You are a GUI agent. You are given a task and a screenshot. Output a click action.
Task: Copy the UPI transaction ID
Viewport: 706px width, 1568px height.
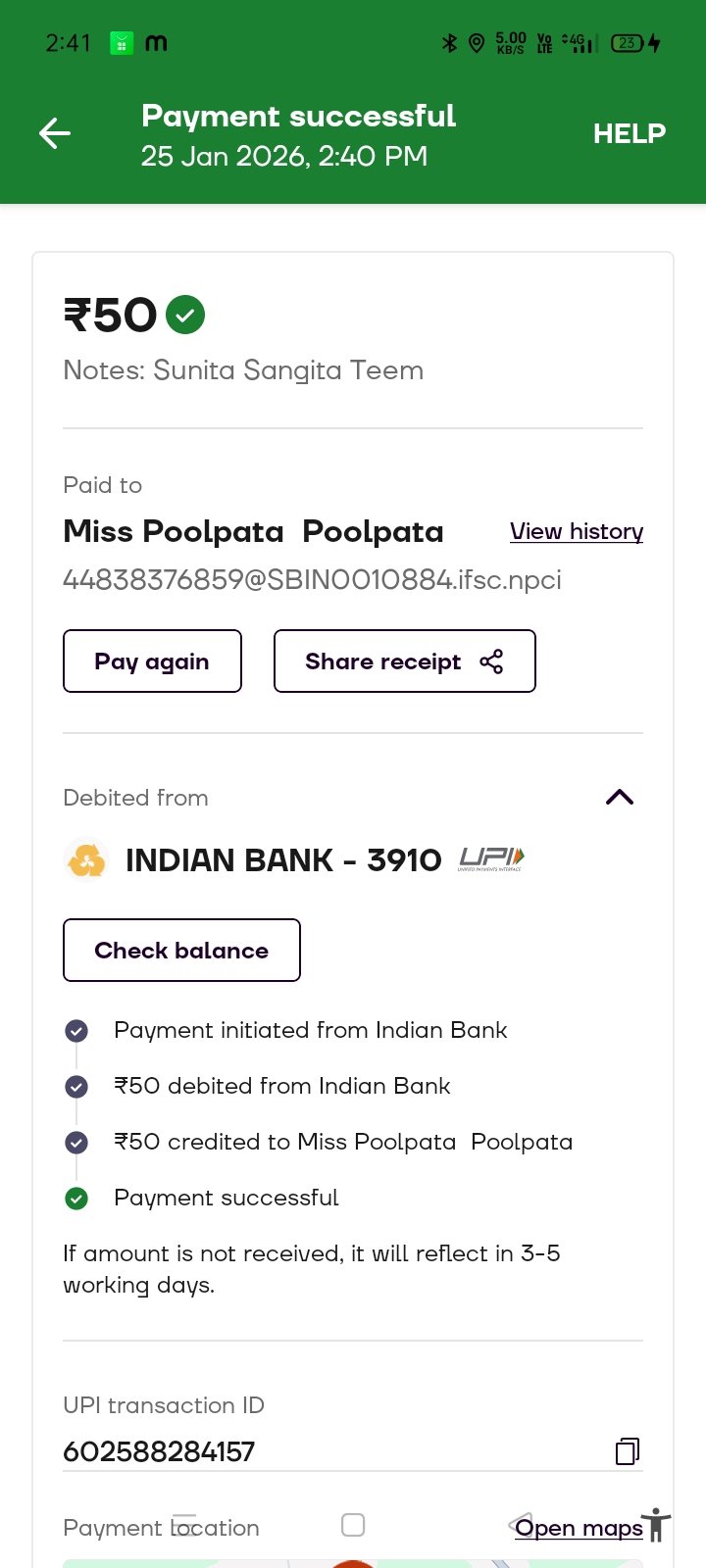pyautogui.click(x=628, y=1451)
